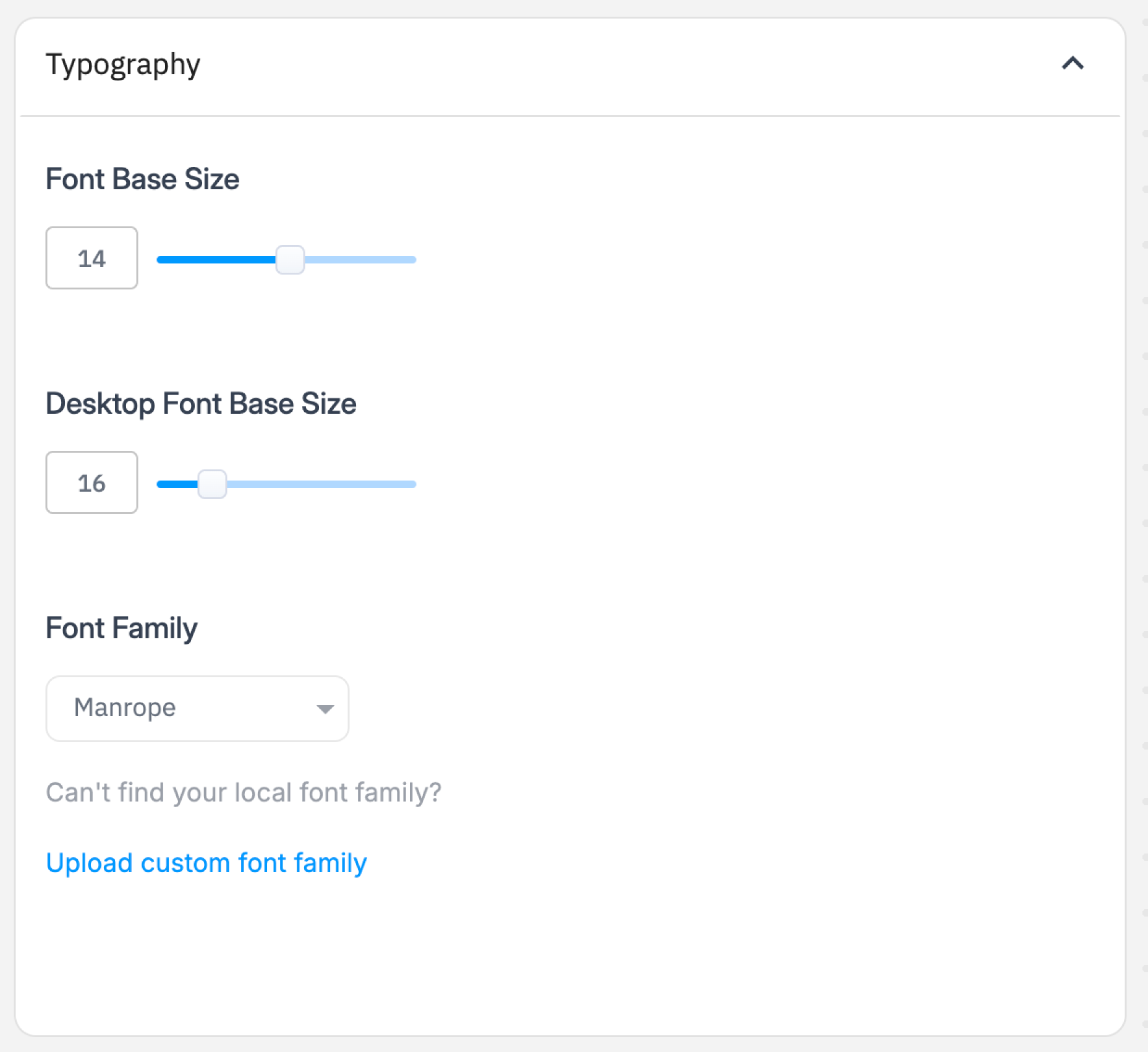Click the caret arrow in the Font Family selector
Screen dimensions: 1148x1052
click(325, 709)
